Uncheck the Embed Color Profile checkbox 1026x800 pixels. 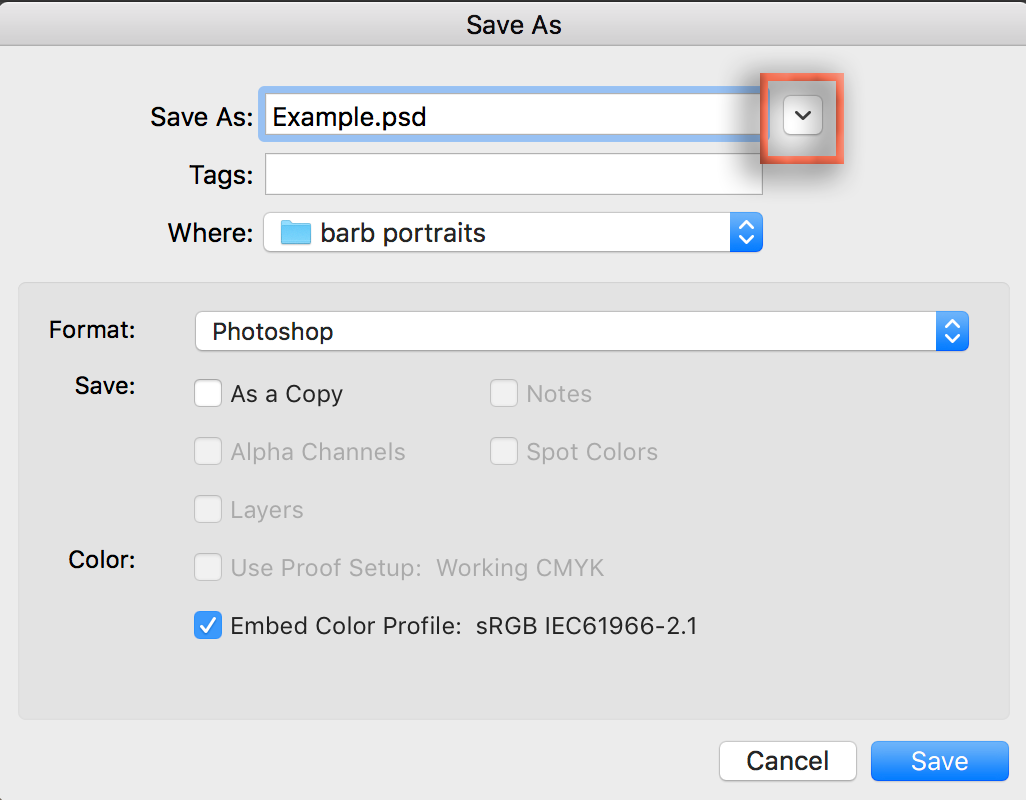click(208, 626)
